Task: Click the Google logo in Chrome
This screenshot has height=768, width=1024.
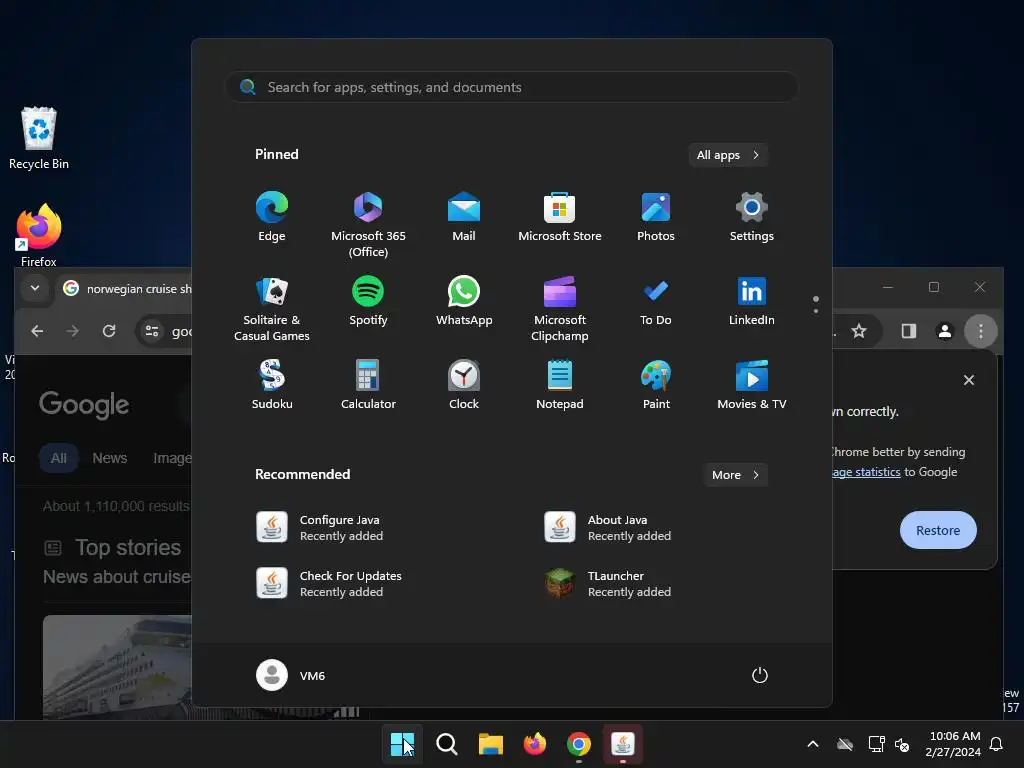Action: (84, 405)
